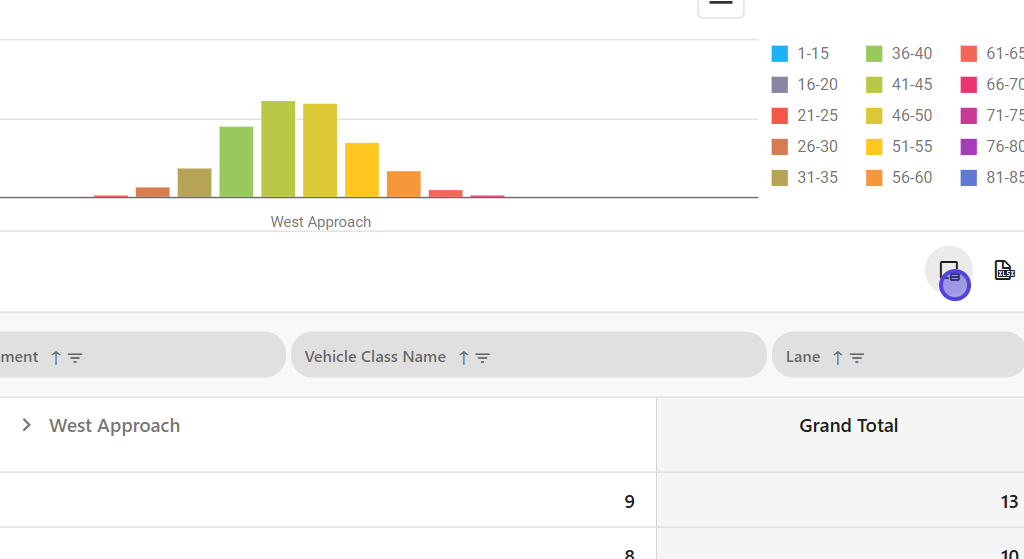Open the chart hamburger menu
This screenshot has height=559, width=1024.
pyautogui.click(x=720, y=5)
